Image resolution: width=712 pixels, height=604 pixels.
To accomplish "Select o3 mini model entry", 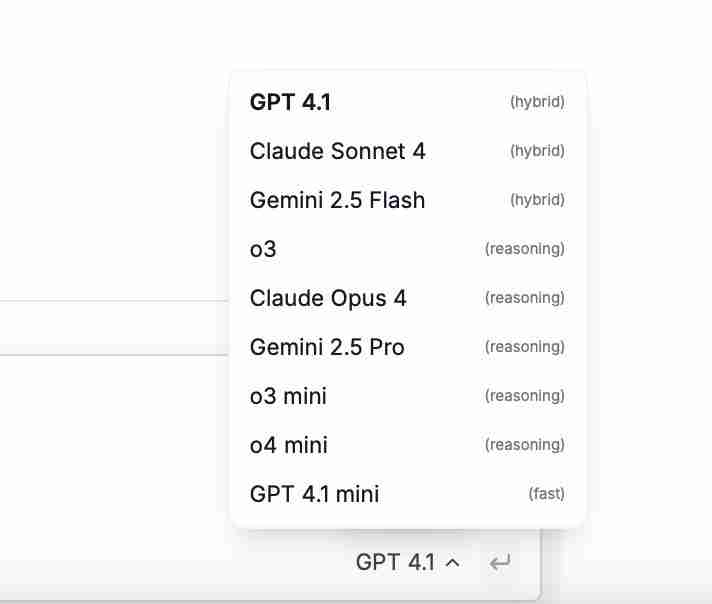I will coord(288,396).
